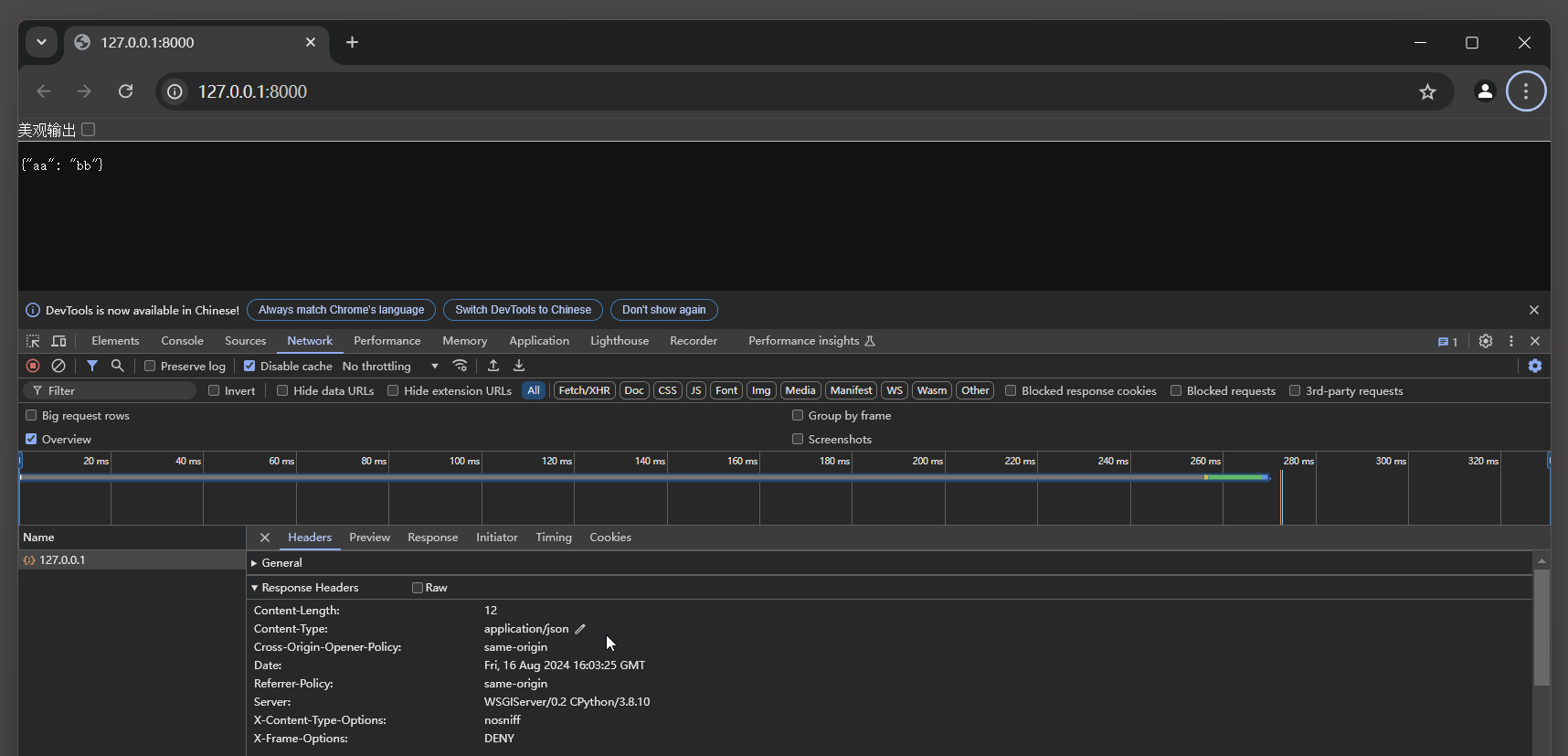Image resolution: width=1568 pixels, height=756 pixels.
Task: Open the Application panel
Action: click(x=539, y=341)
